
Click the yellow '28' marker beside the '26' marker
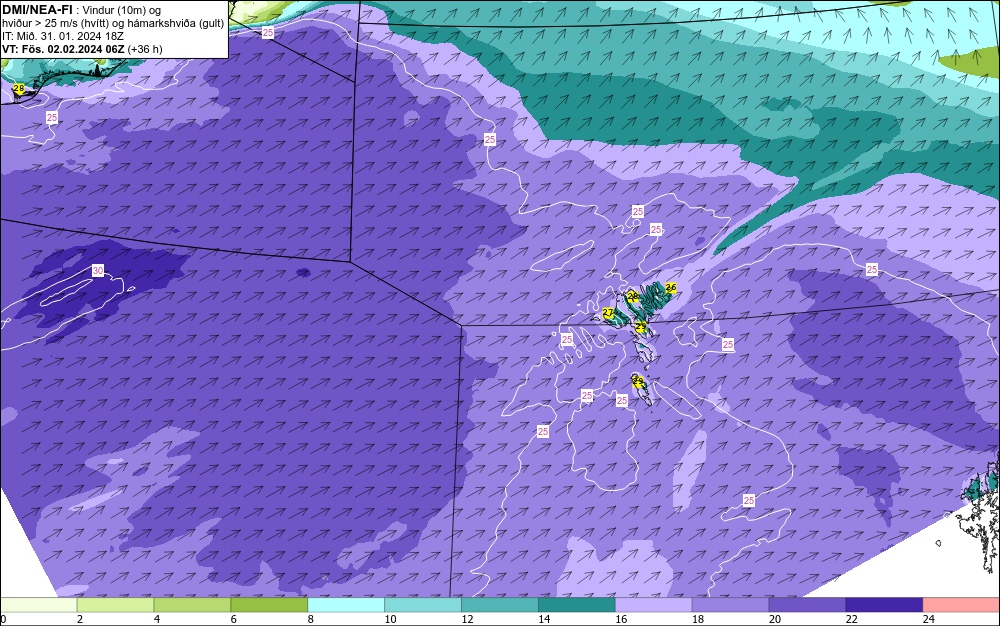point(633,296)
